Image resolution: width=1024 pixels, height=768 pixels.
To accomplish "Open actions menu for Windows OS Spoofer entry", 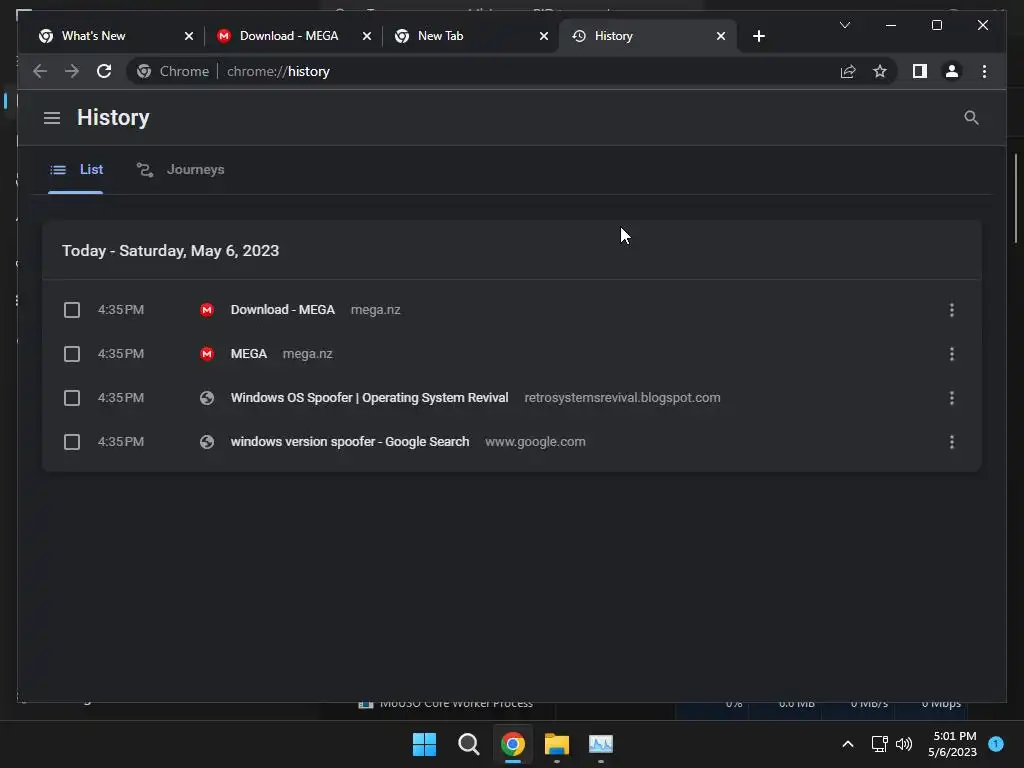I will coord(952,398).
